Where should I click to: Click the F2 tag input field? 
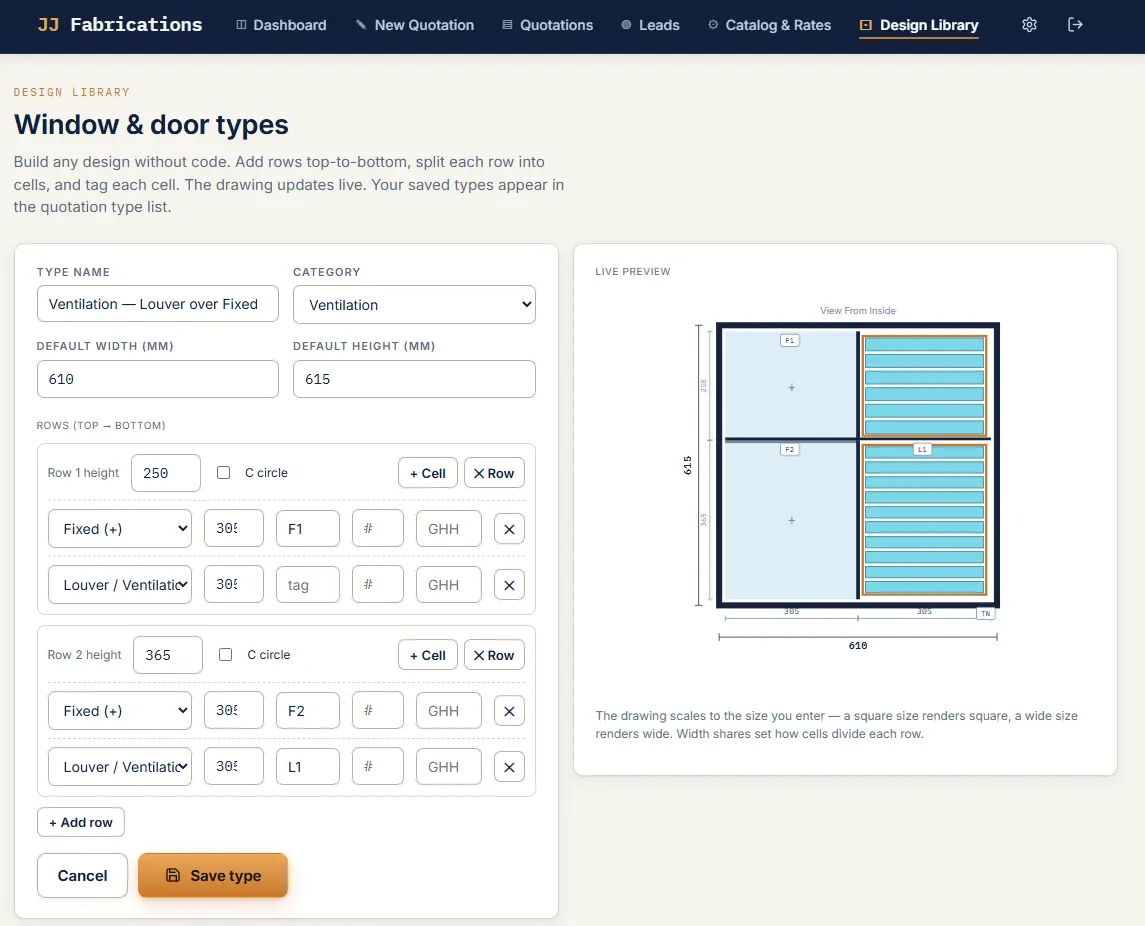(308, 711)
